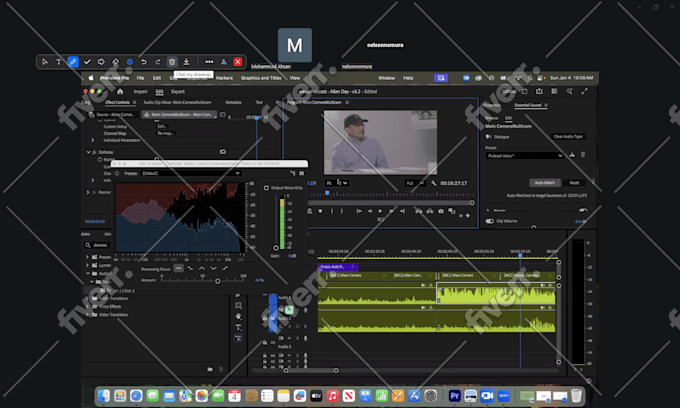Viewport: 680px width, 408px height.
Task: Open the Podcast Voice preset dropdown
Action: 524,155
